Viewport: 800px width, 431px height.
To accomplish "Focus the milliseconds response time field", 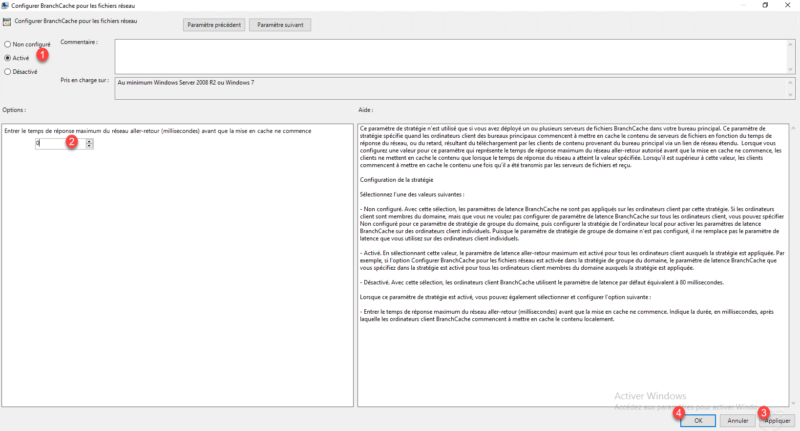I will pyautogui.click(x=60, y=143).
